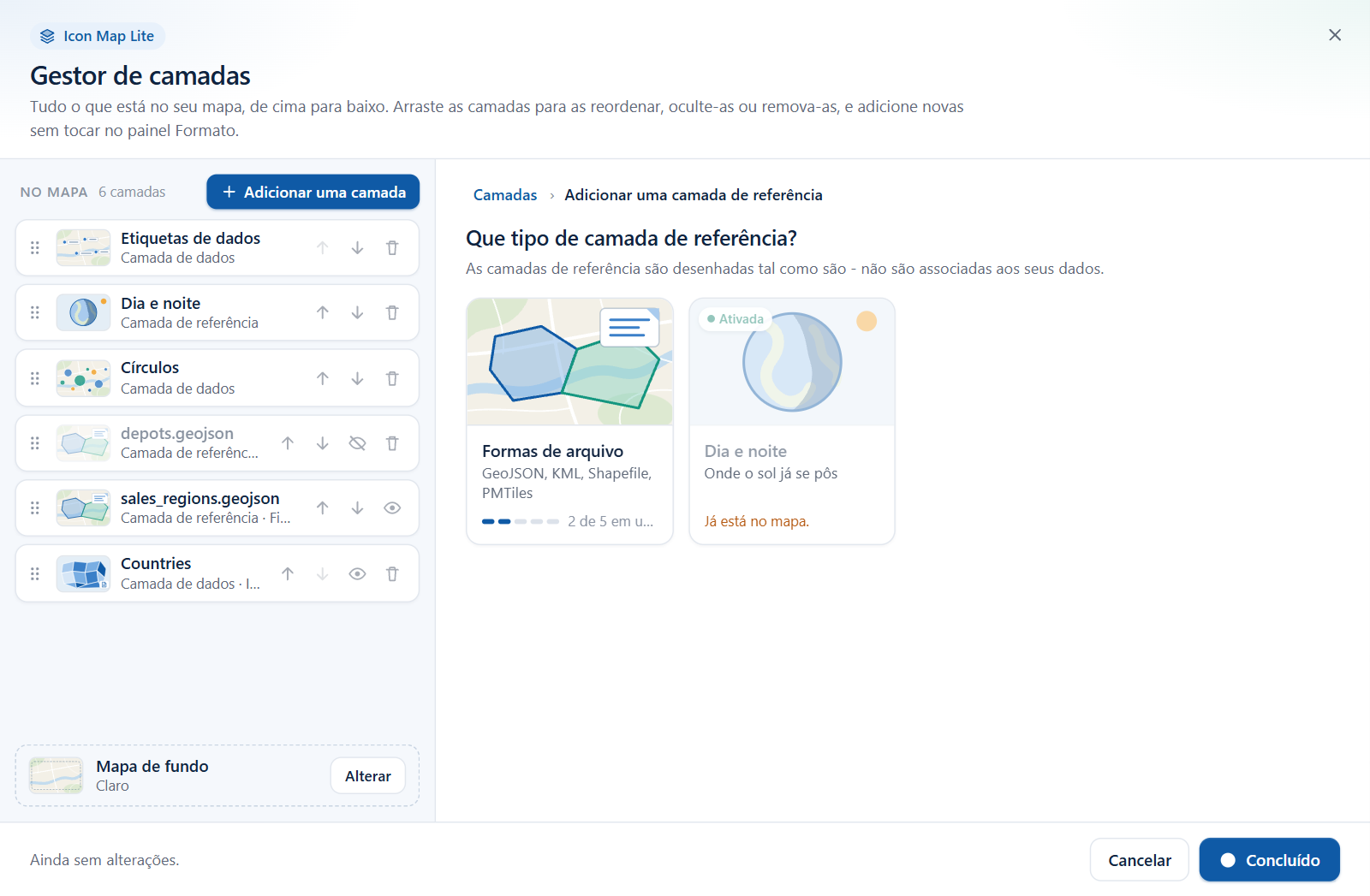
Task: Move Countries layer up
Action: coord(288,574)
